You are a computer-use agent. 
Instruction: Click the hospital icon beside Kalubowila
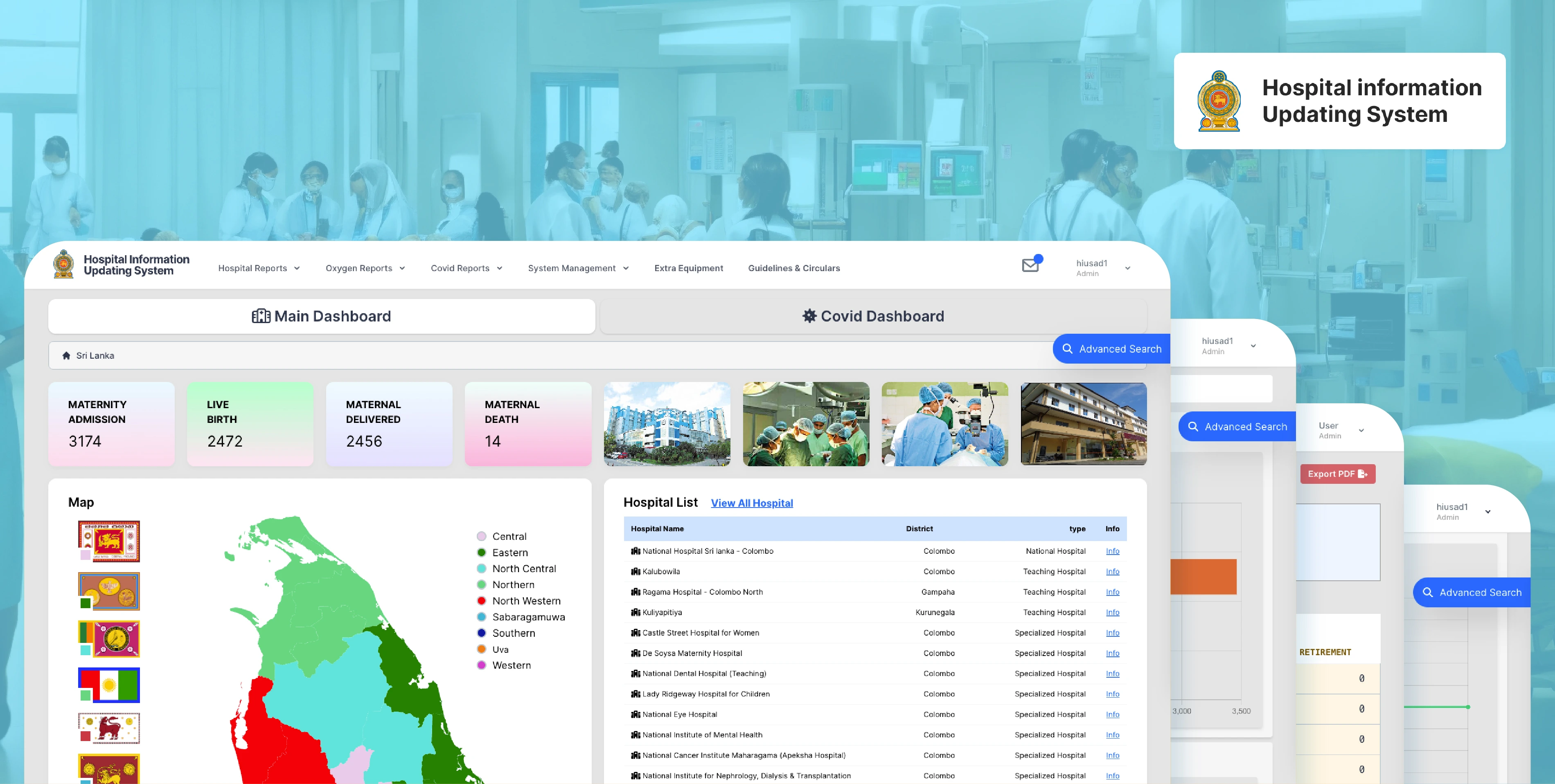point(635,571)
